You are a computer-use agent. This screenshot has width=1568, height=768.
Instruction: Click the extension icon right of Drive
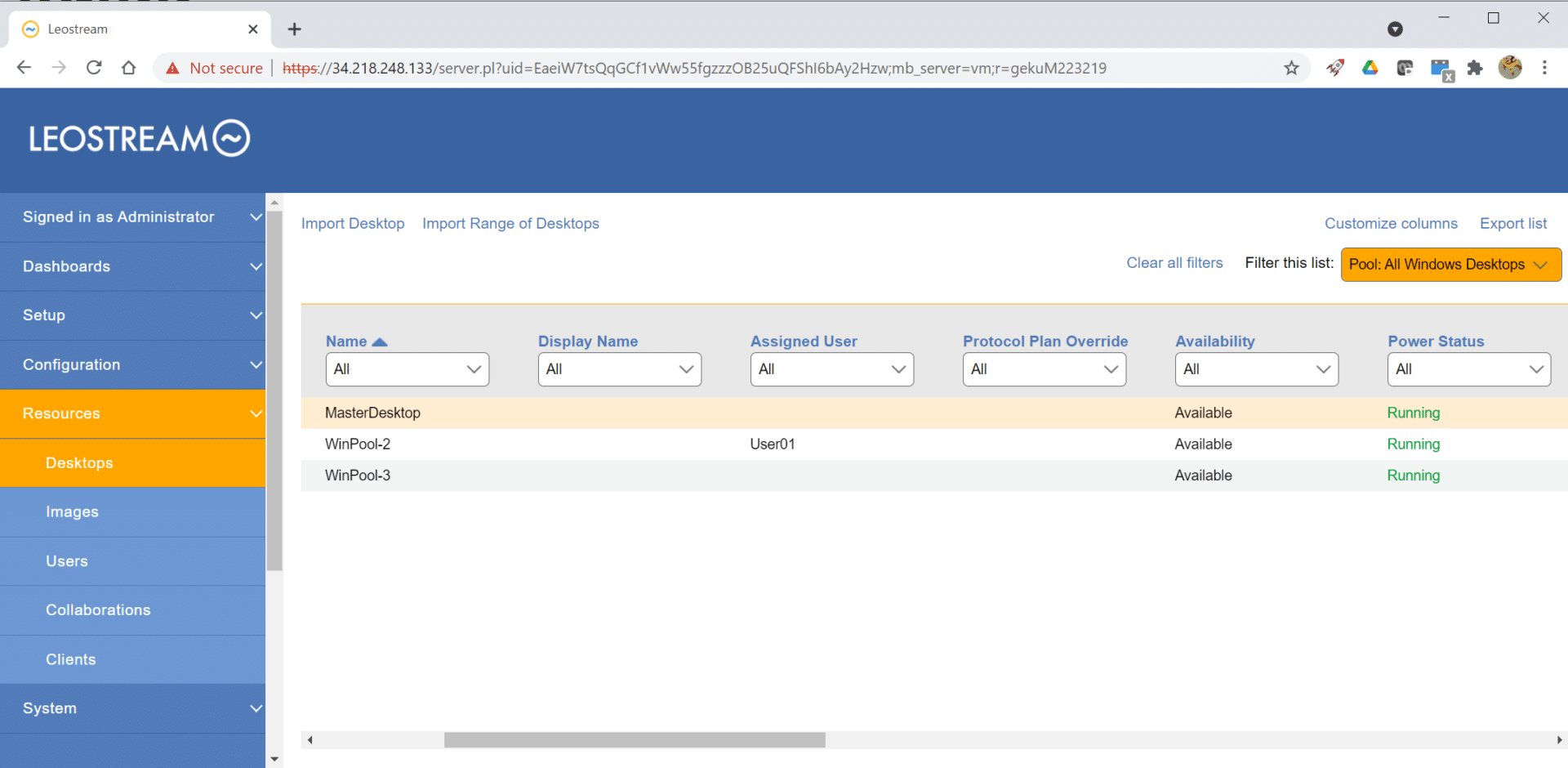(1405, 68)
